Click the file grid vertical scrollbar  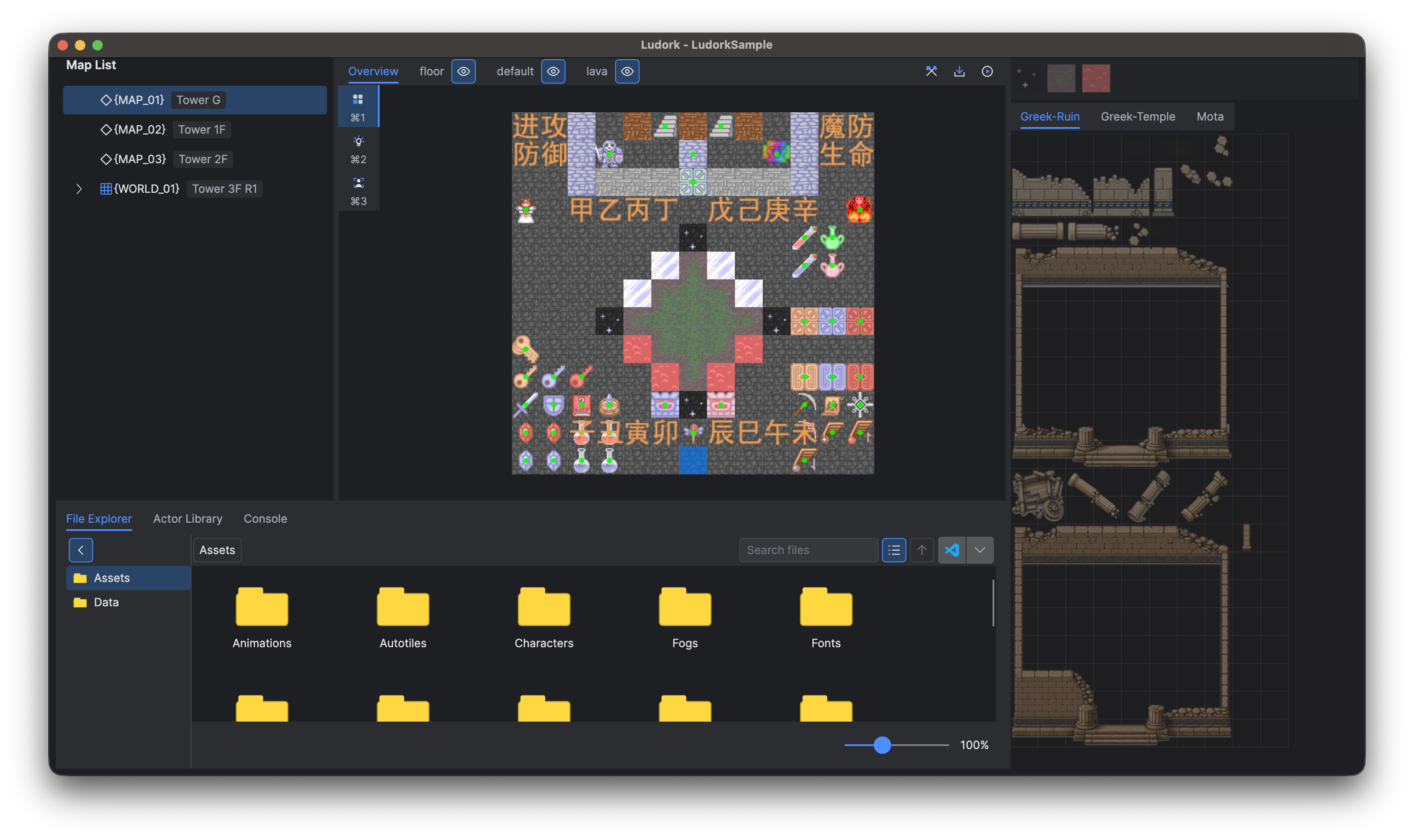click(x=993, y=603)
